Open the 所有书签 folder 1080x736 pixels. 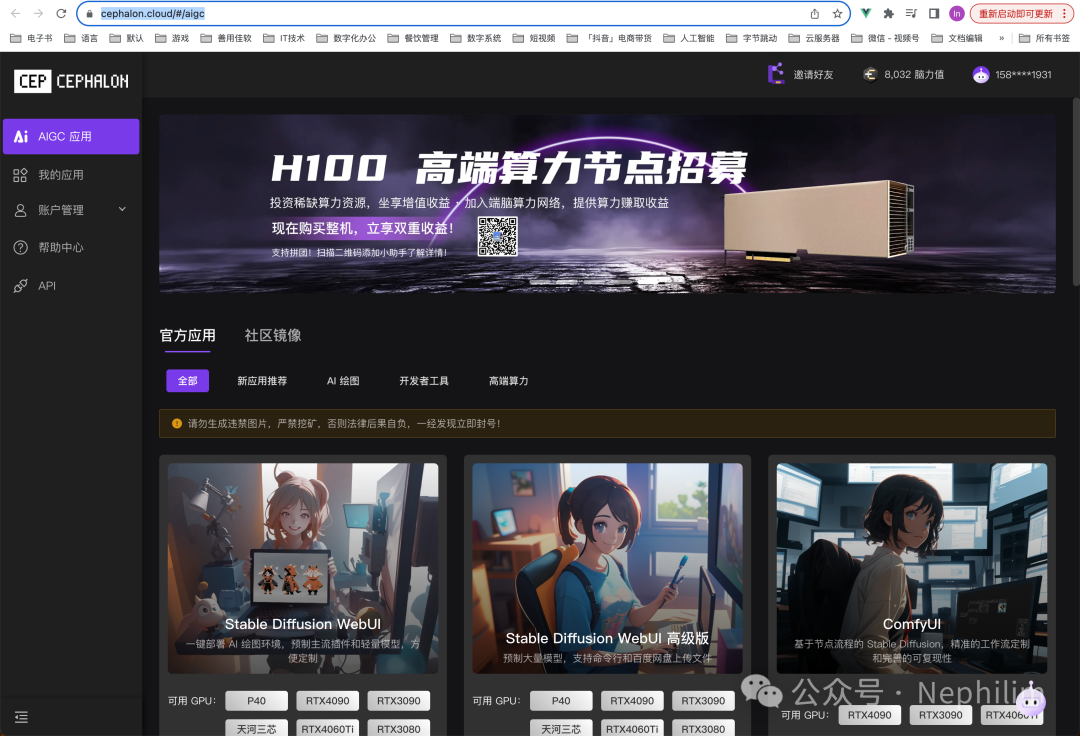click(x=1044, y=39)
